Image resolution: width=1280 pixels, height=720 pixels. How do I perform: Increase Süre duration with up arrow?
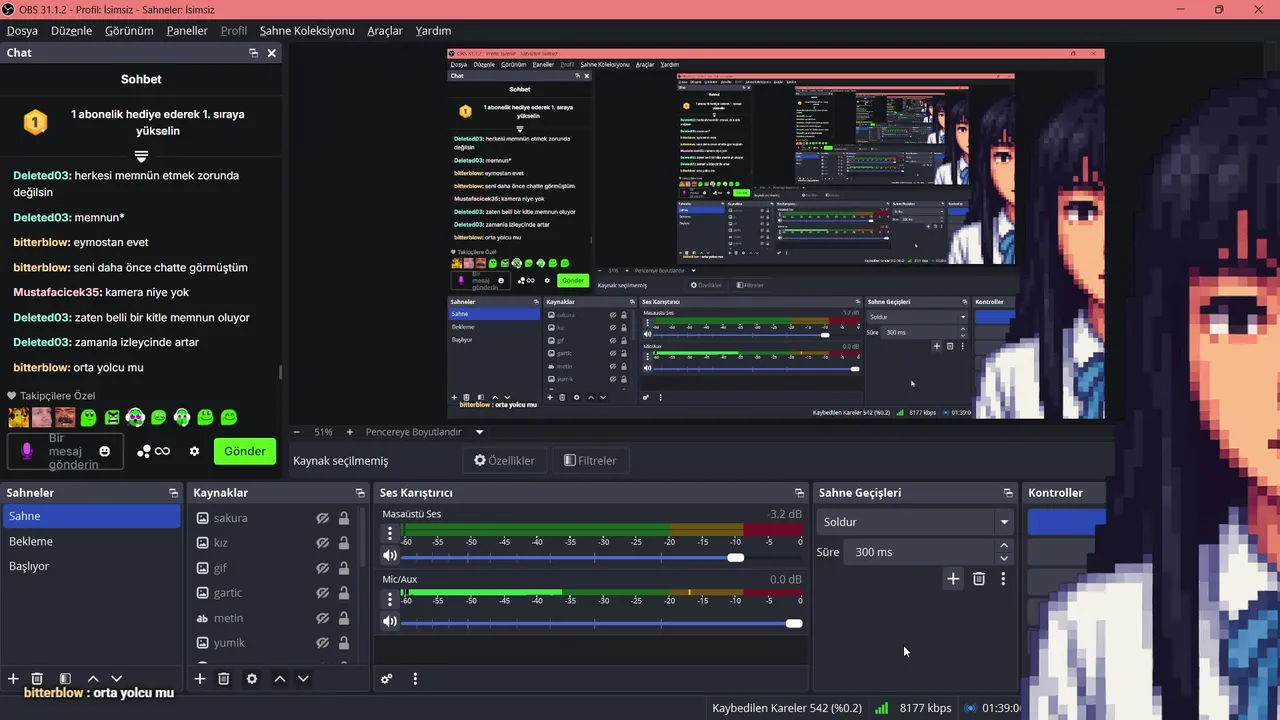[1004, 546]
